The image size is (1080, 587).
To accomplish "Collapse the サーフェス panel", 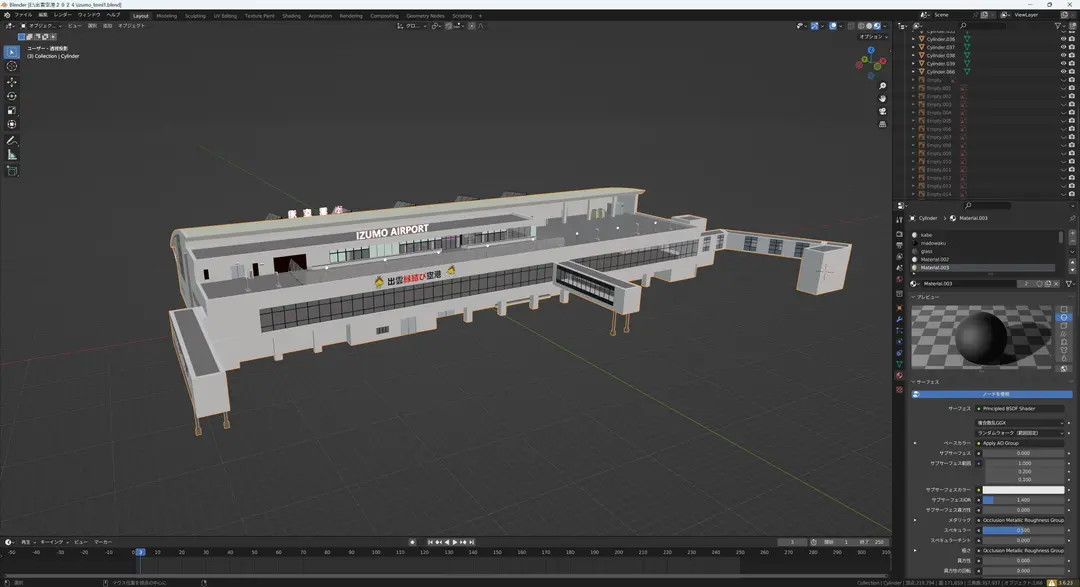I will pyautogui.click(x=914, y=382).
